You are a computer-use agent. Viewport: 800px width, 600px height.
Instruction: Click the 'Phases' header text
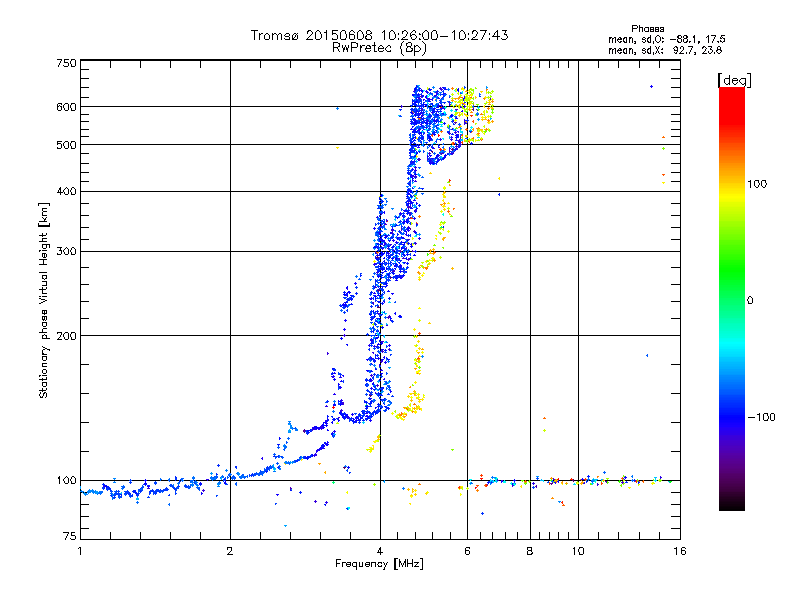click(647, 29)
